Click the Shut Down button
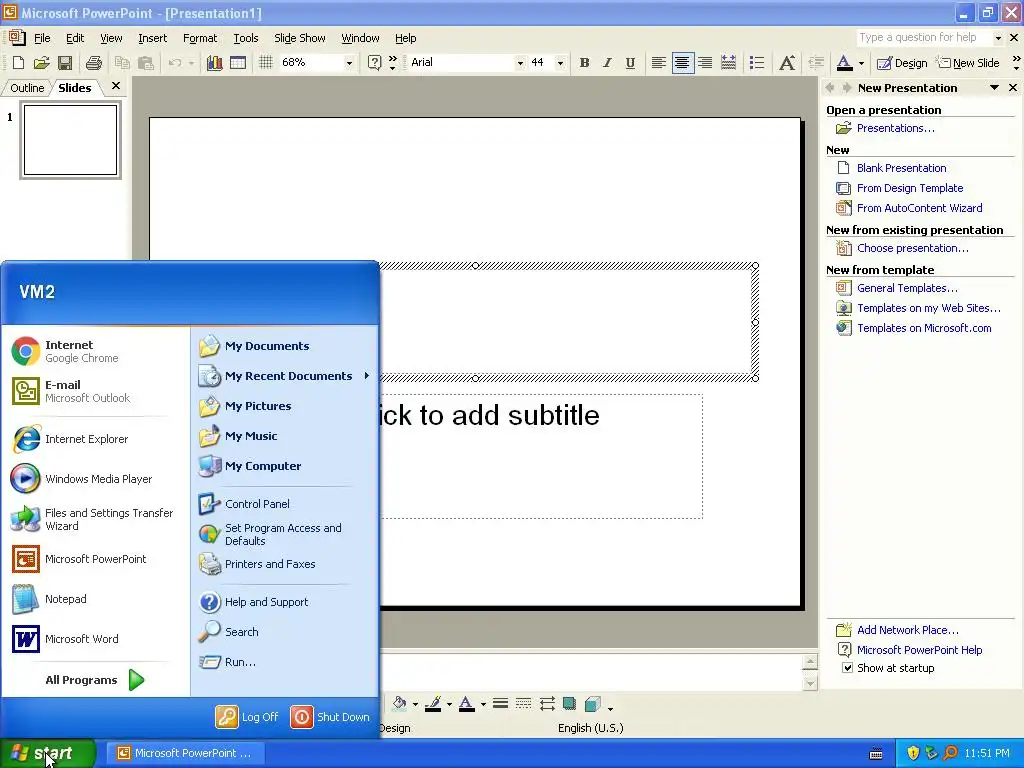The height and width of the screenshot is (768, 1024). [330, 716]
